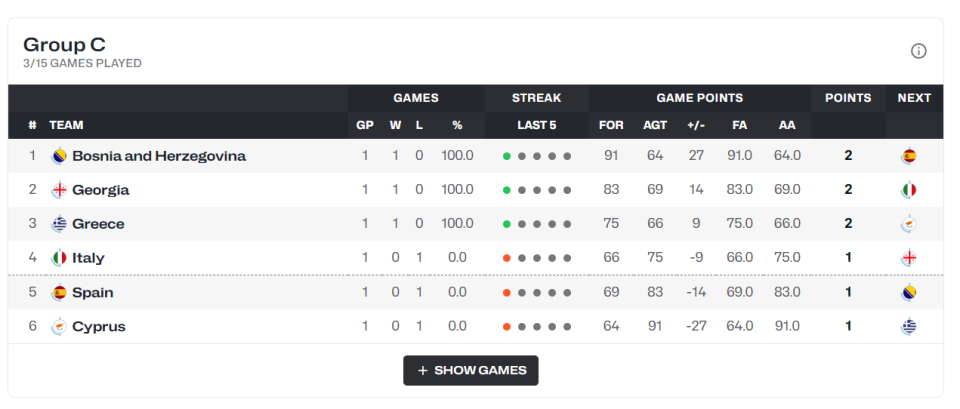Click Bosnia flag in Spain's Next column

(x=908, y=293)
